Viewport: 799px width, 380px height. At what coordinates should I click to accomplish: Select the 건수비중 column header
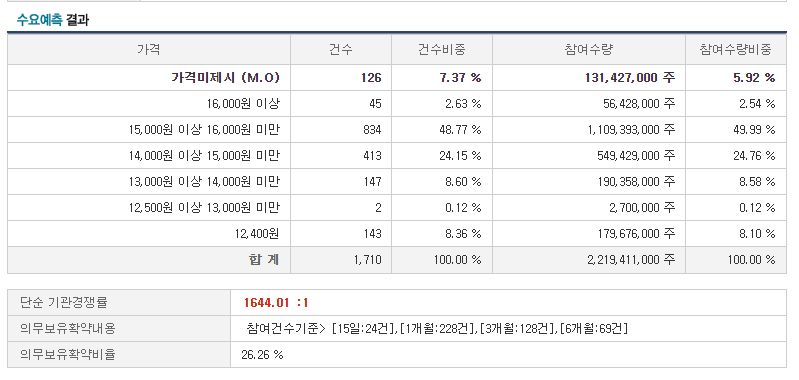pyautogui.click(x=442, y=49)
